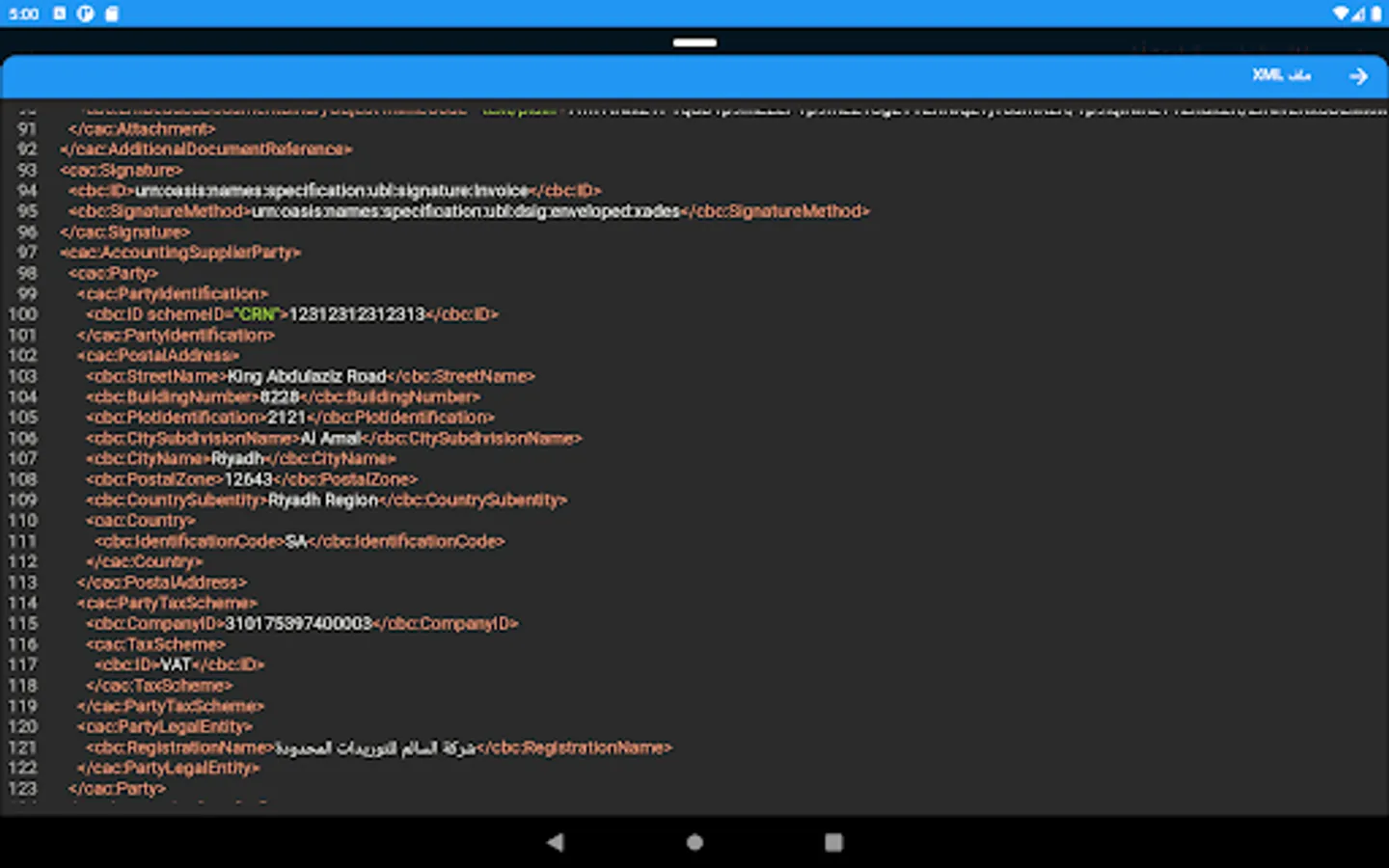
Task: Tap the forward arrow in the blue header
Action: [1358, 76]
